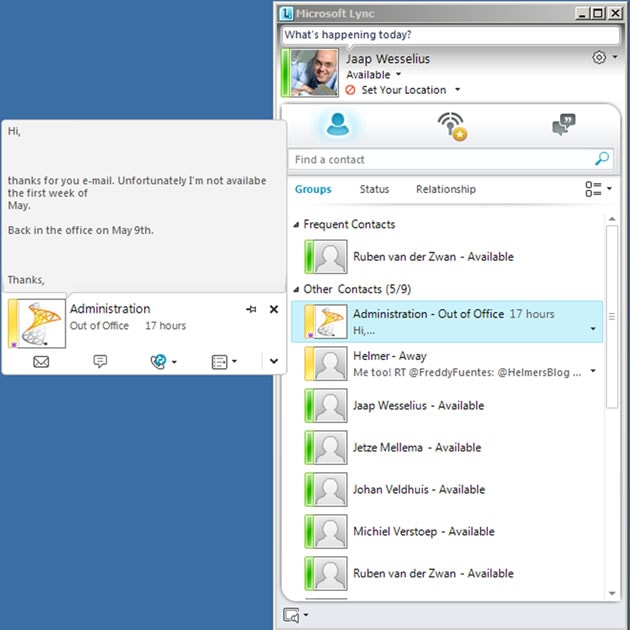Click the Find a contact field

pos(450,160)
